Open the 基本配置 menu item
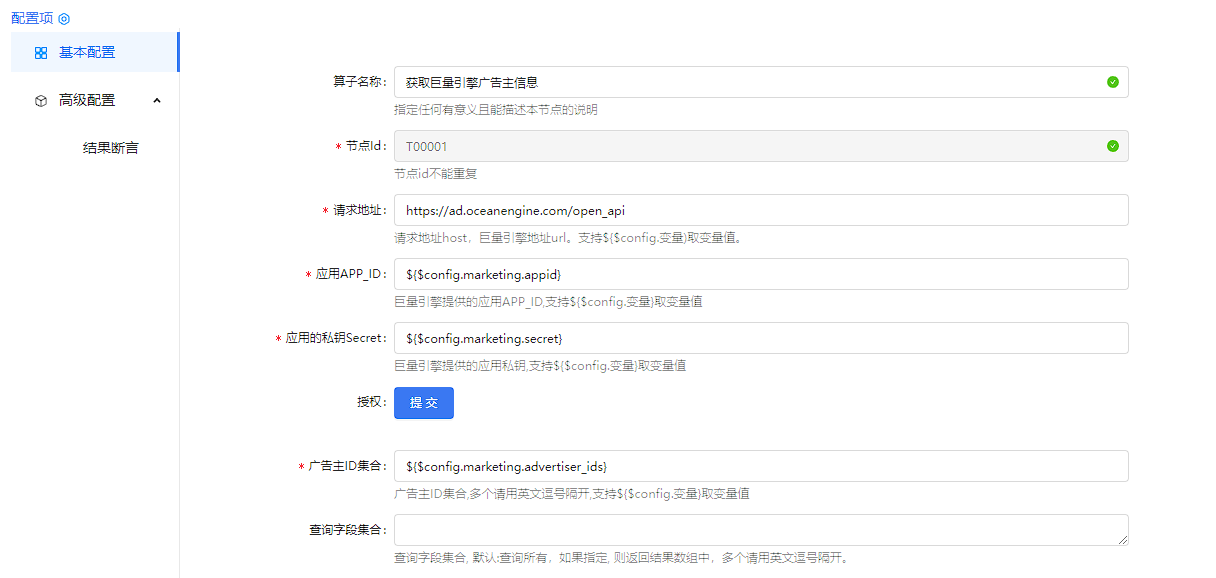Screen dimensions: 1216x578 87,52
